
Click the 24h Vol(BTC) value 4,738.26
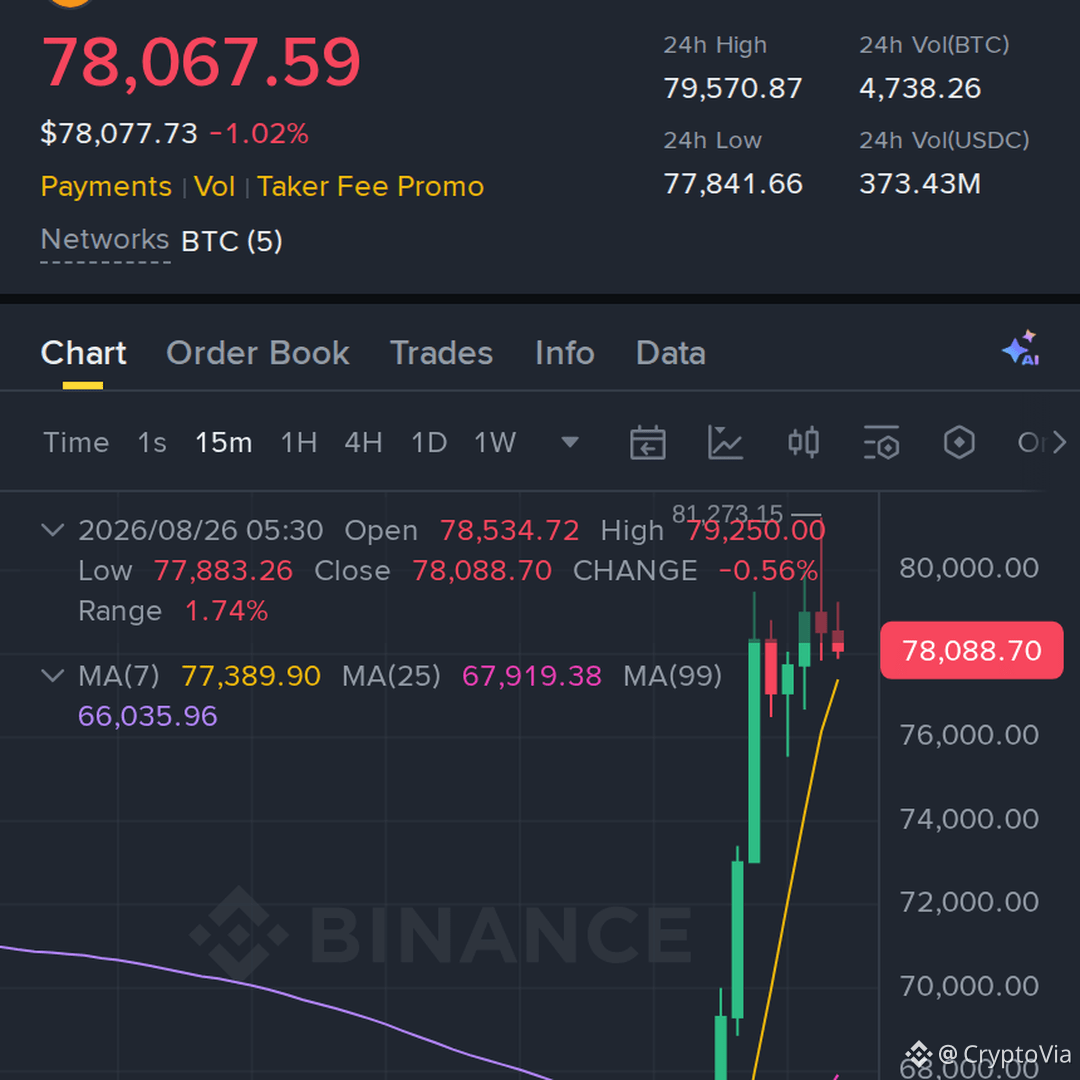tap(920, 88)
